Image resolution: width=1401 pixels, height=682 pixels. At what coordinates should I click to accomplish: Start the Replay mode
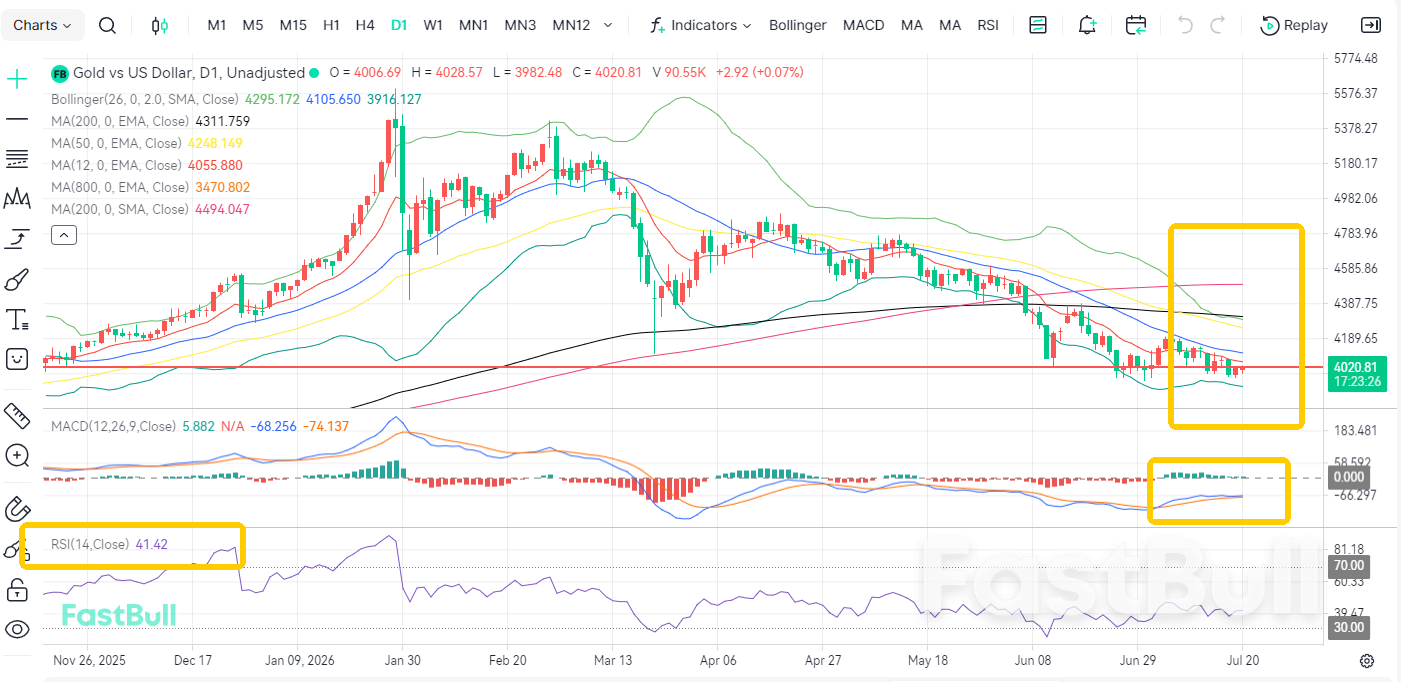1294,25
